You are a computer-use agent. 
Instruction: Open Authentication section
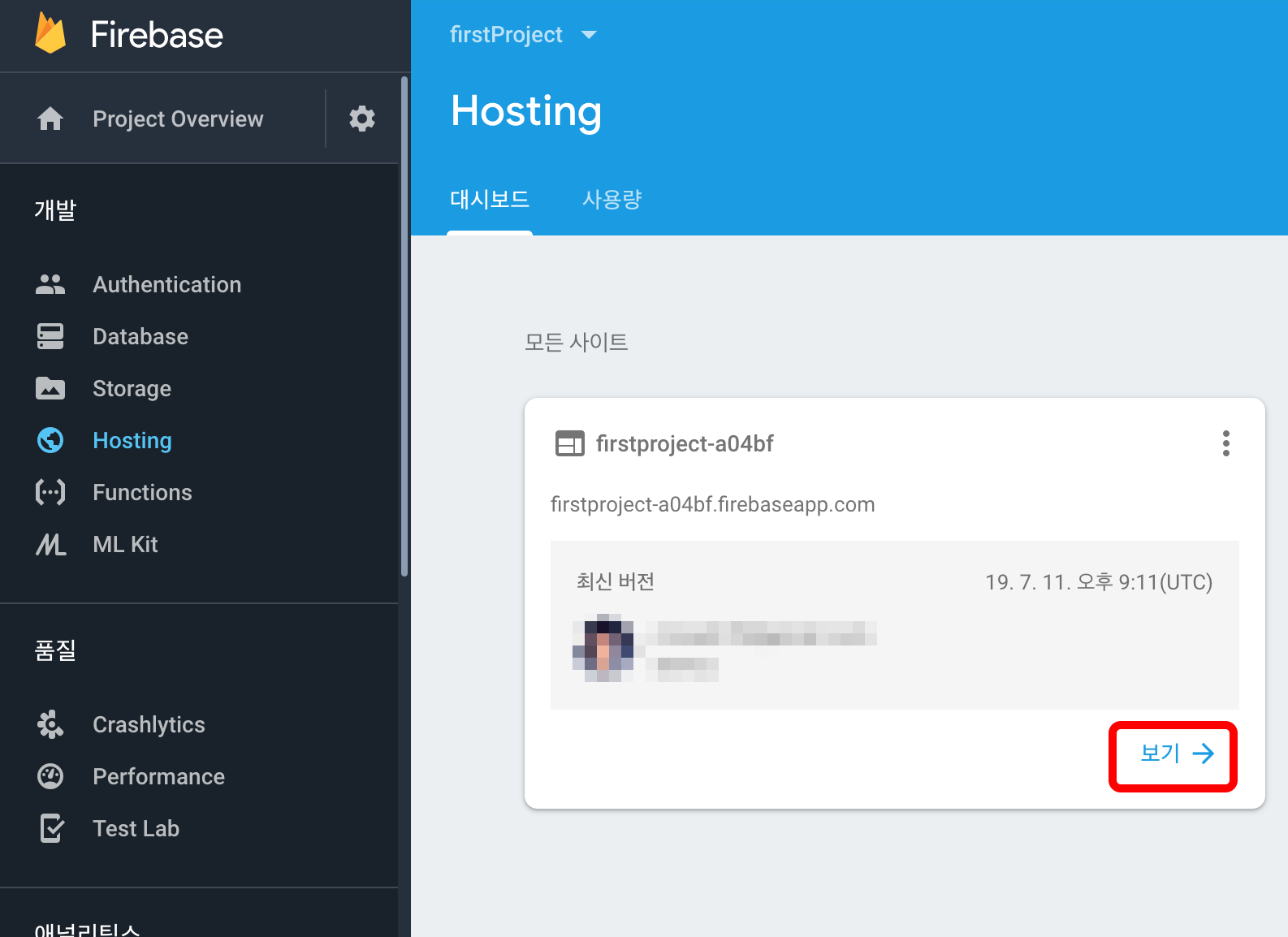tap(166, 284)
